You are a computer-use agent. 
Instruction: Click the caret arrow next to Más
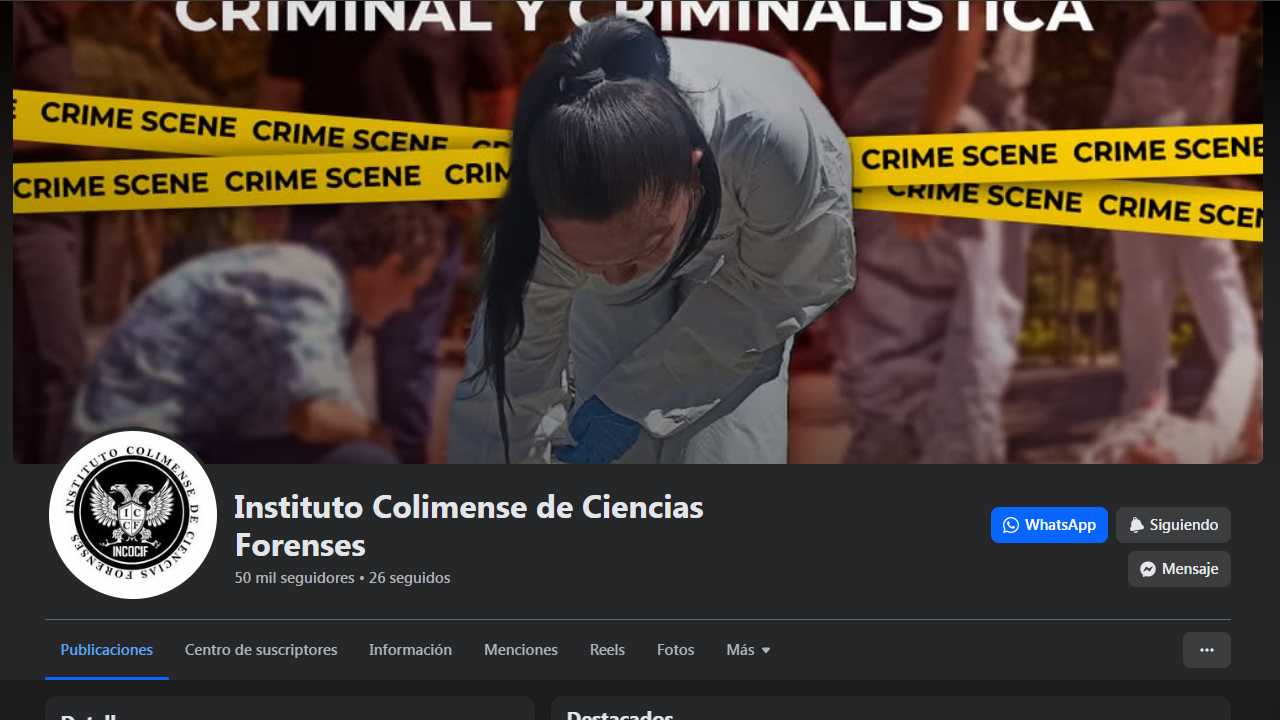[x=766, y=651]
